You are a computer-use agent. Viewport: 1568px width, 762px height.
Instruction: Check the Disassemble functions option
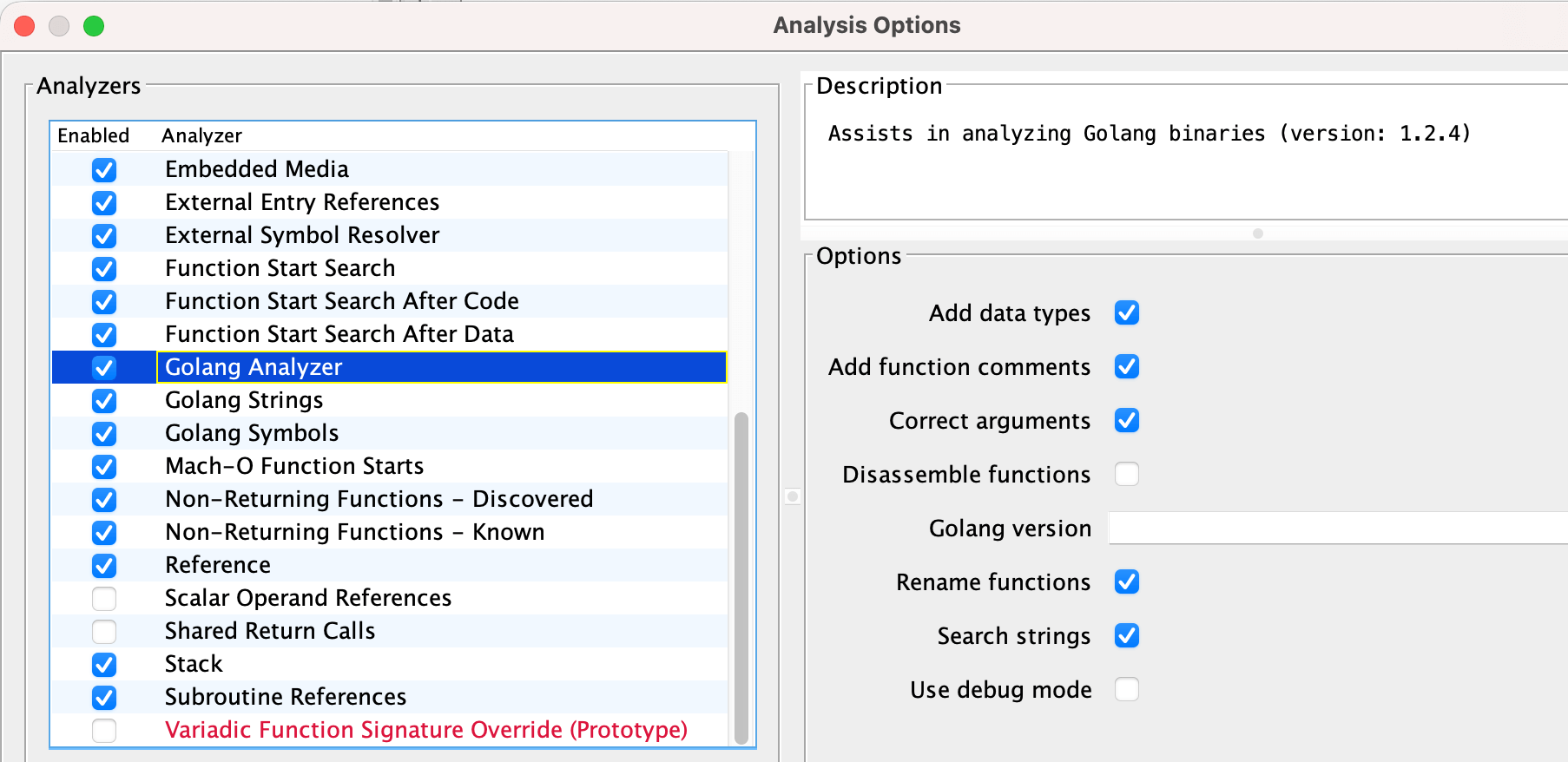(1126, 474)
